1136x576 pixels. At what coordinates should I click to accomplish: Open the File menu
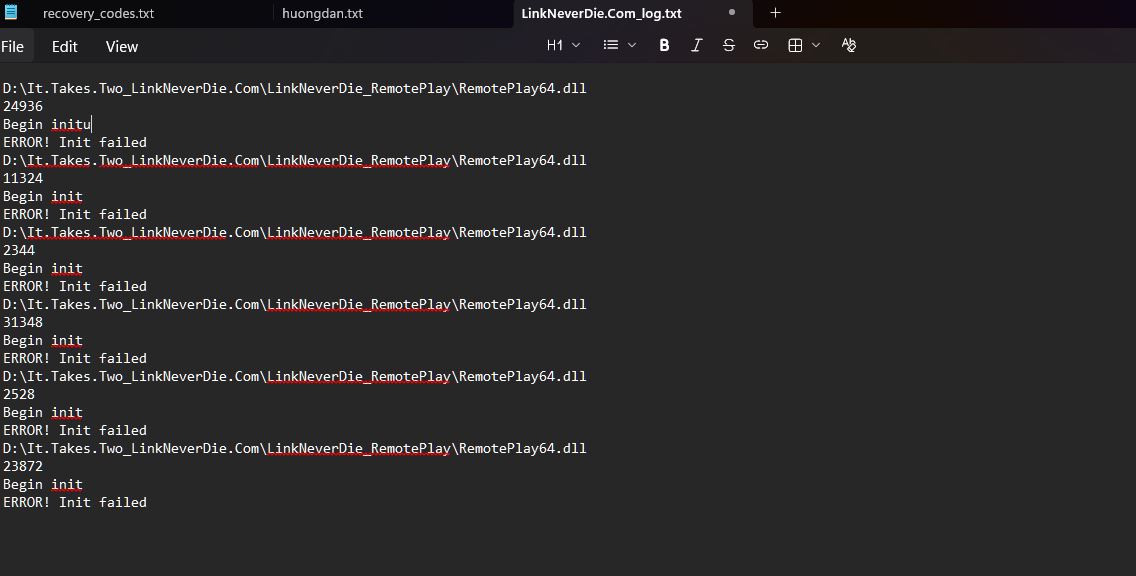[x=12, y=46]
